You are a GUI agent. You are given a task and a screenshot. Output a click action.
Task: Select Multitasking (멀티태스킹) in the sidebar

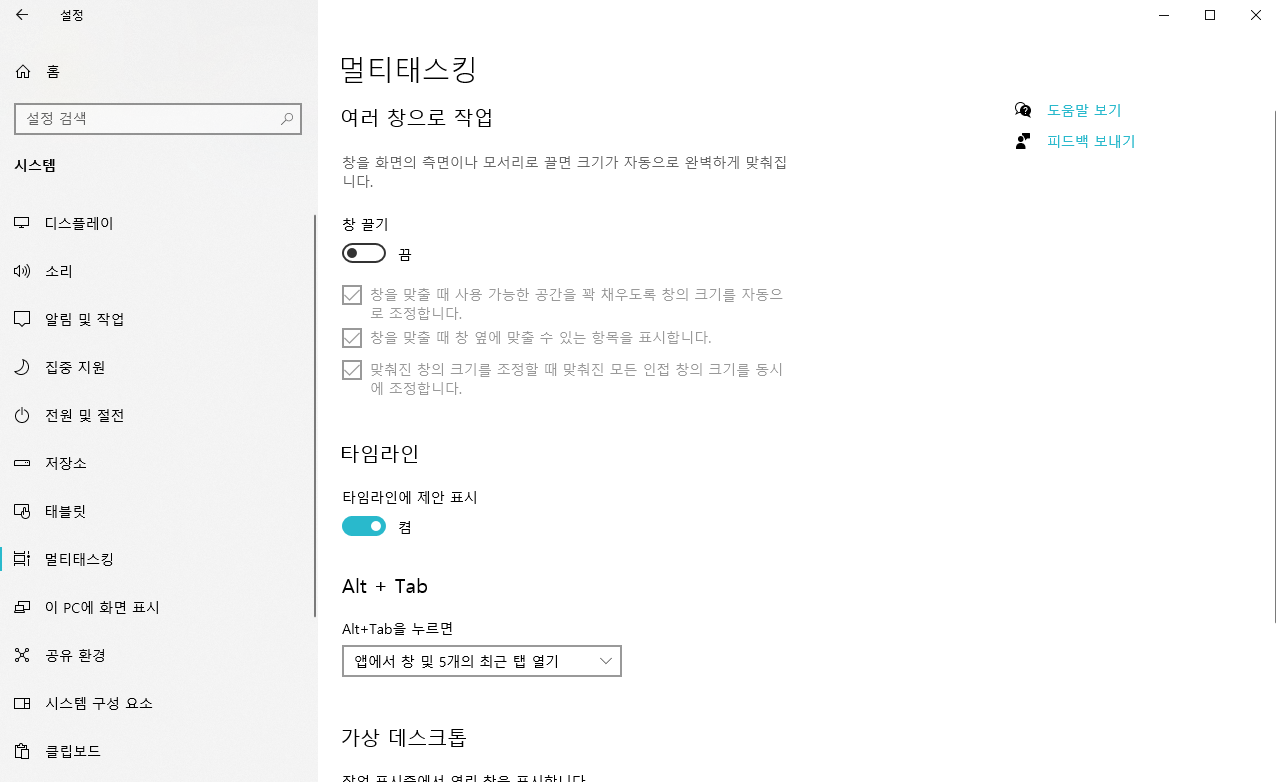click(80, 559)
